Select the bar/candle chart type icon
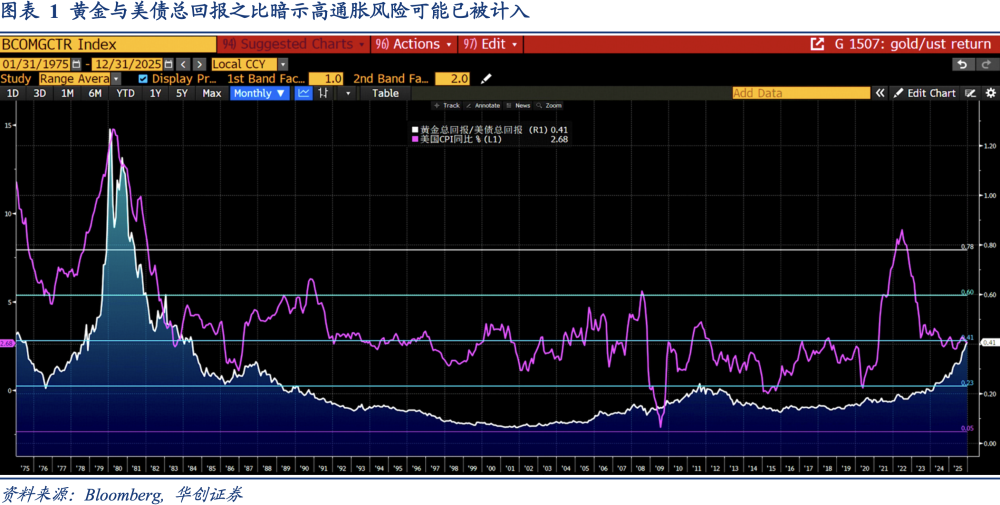The image size is (1000, 505). (323, 93)
